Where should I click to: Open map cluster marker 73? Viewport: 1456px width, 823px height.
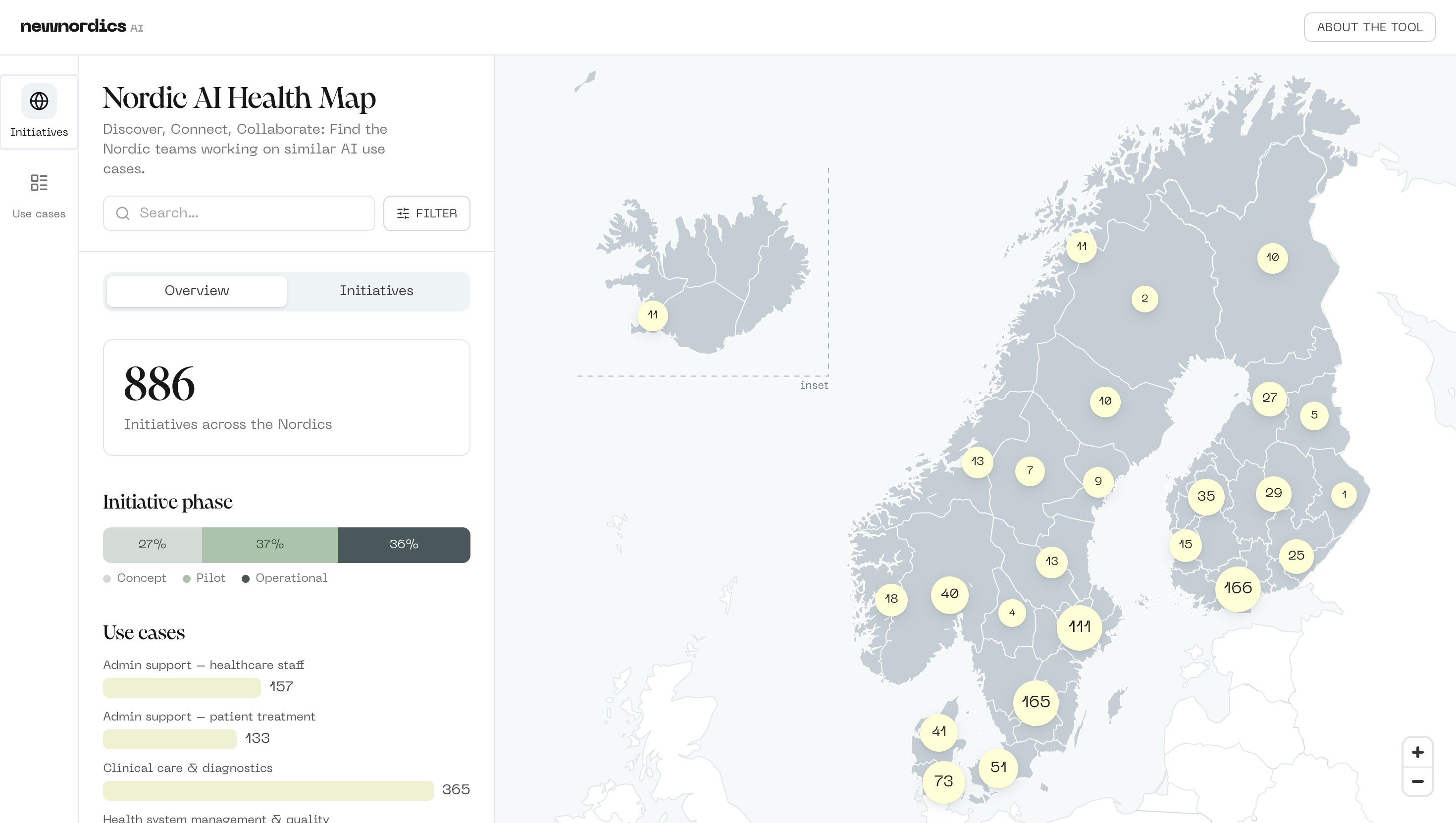(943, 782)
